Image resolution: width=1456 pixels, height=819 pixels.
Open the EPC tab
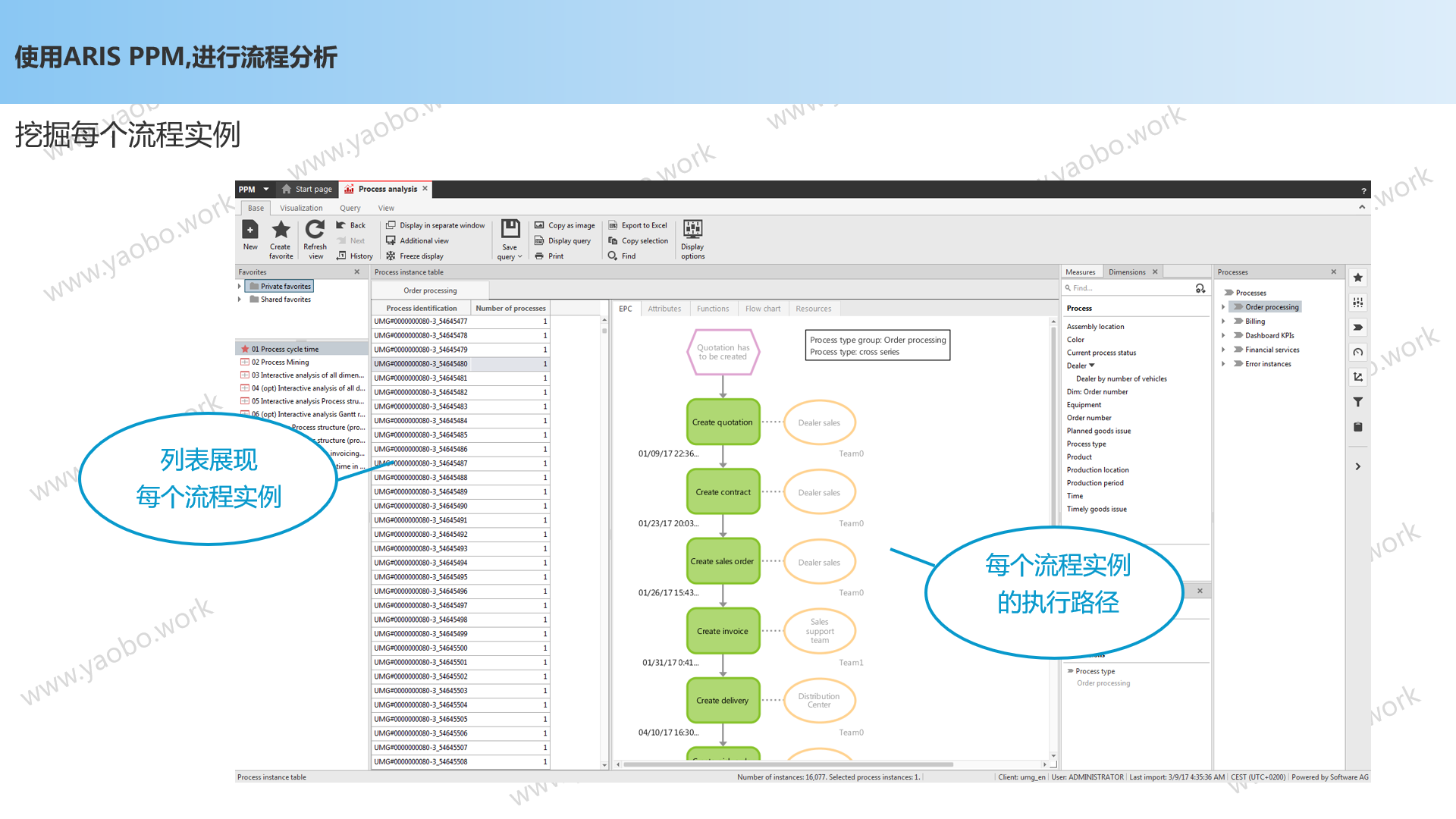[626, 309]
